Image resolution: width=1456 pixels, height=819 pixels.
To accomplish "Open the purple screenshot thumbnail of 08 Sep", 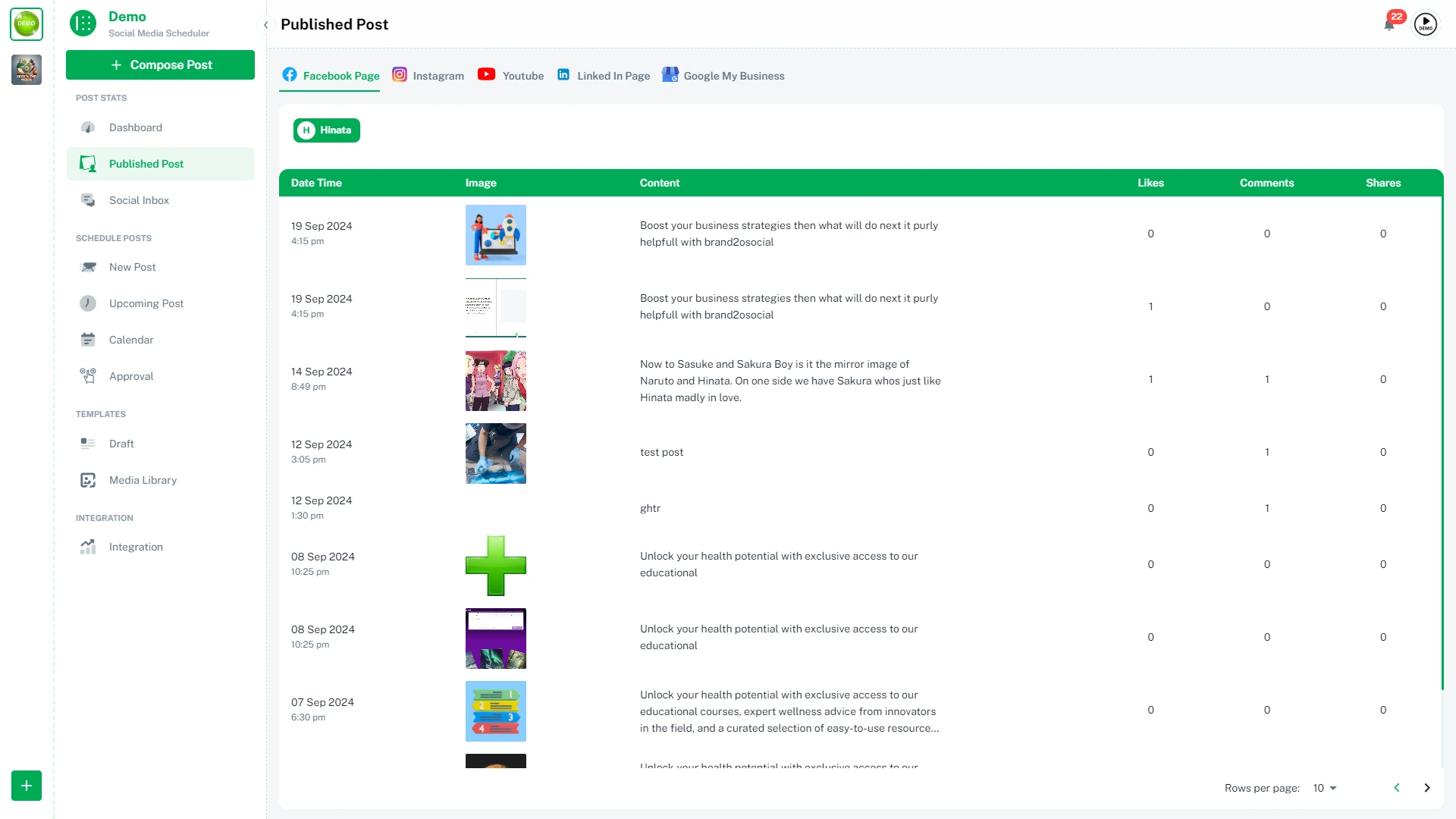I will coord(496,639).
